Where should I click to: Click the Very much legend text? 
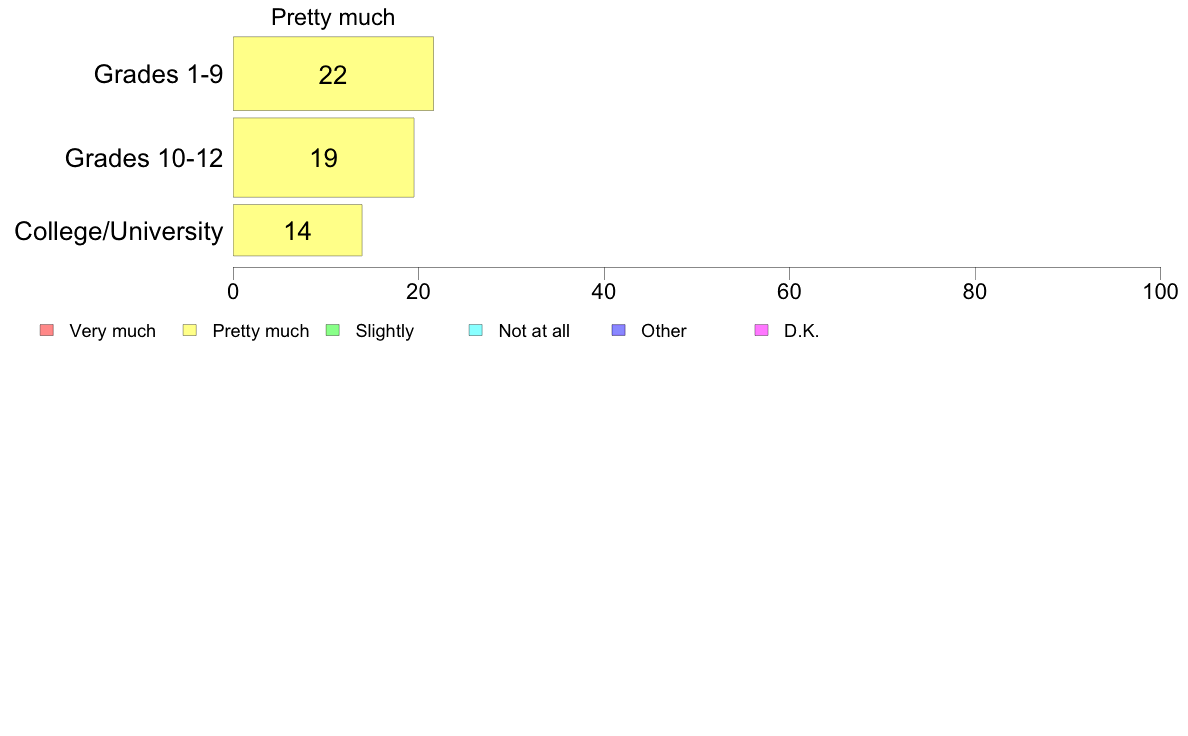(112, 331)
